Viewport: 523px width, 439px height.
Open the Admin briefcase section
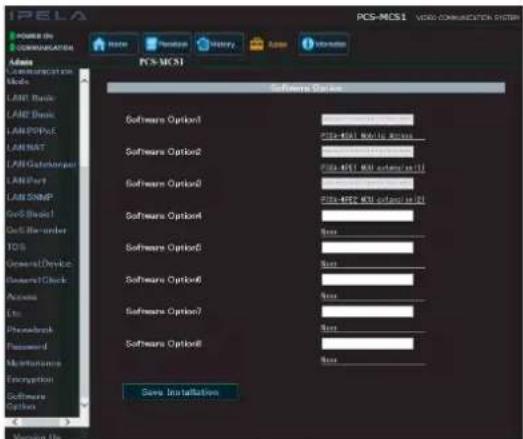[269, 44]
